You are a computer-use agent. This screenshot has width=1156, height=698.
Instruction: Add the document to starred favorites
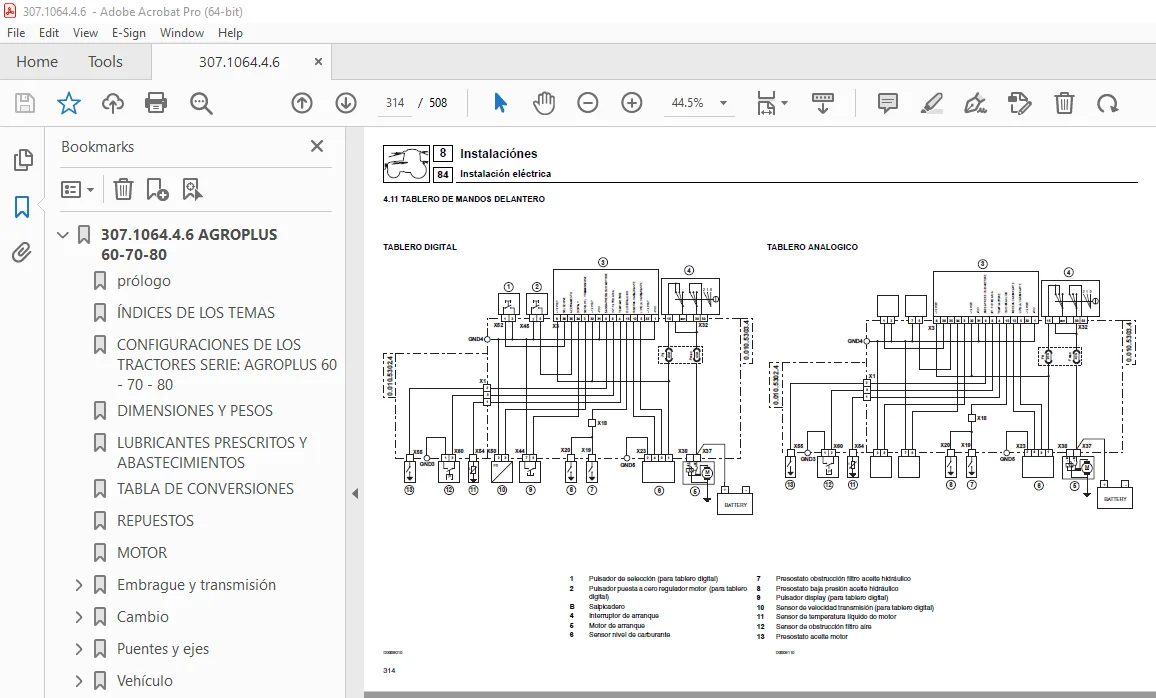tap(69, 103)
